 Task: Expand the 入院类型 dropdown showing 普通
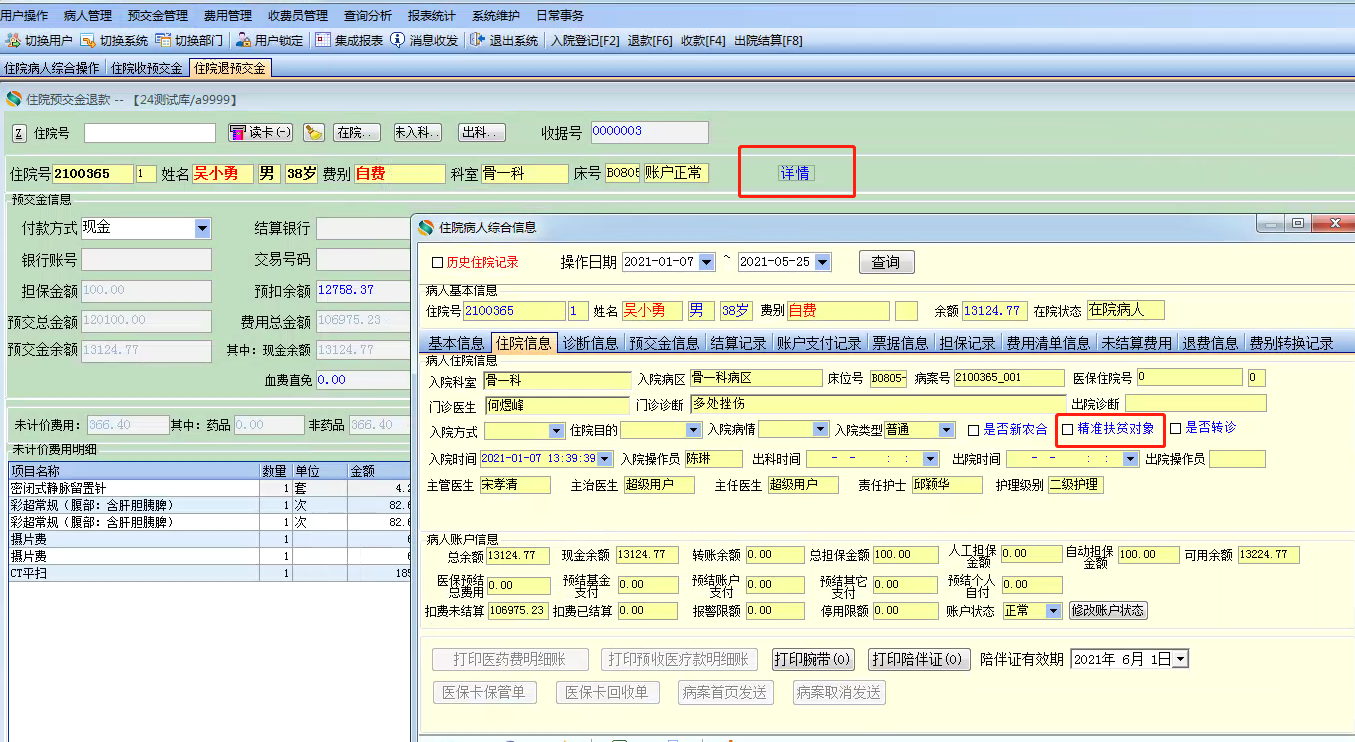[x=946, y=430]
